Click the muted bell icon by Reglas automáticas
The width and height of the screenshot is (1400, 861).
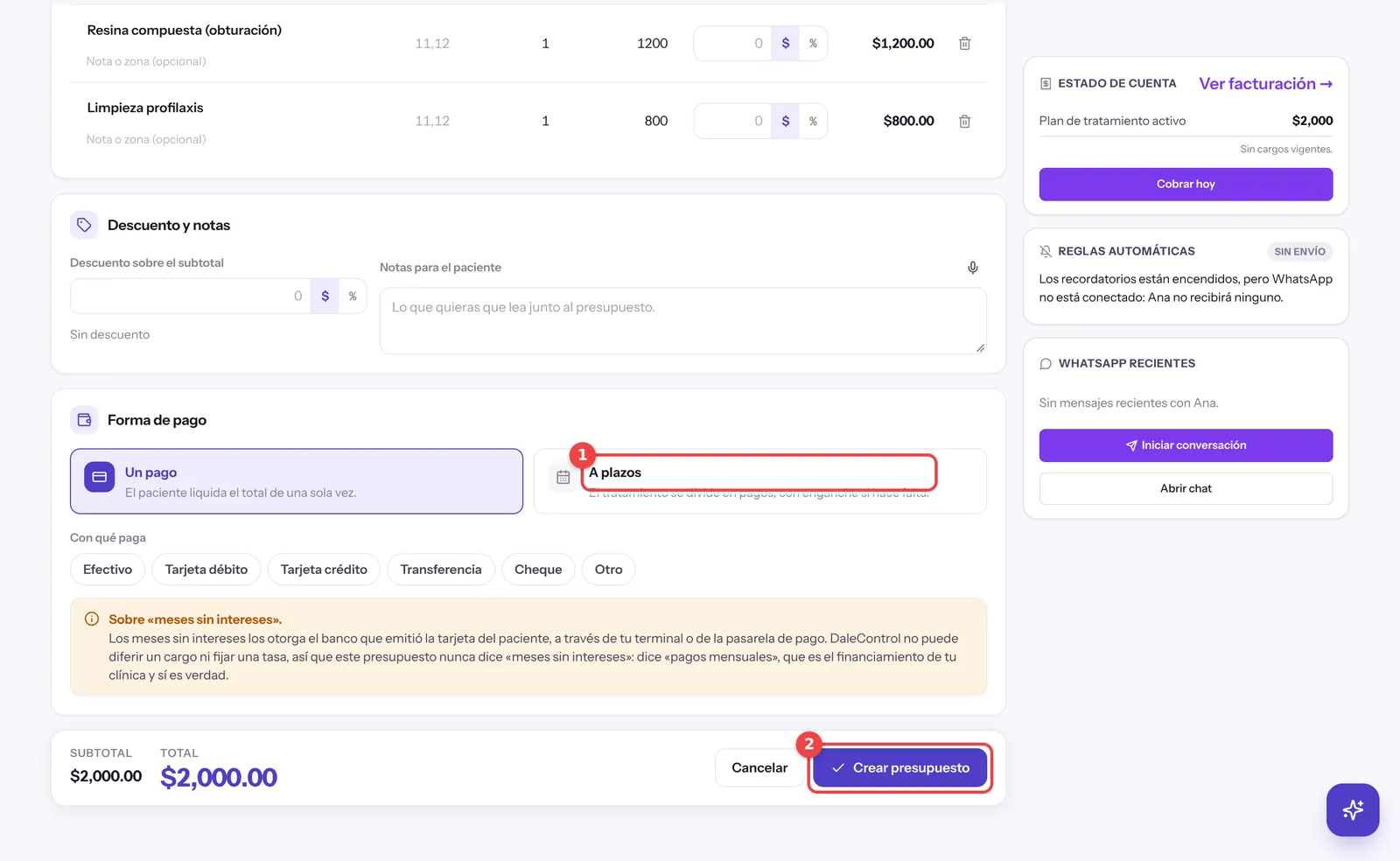pos(1046,251)
